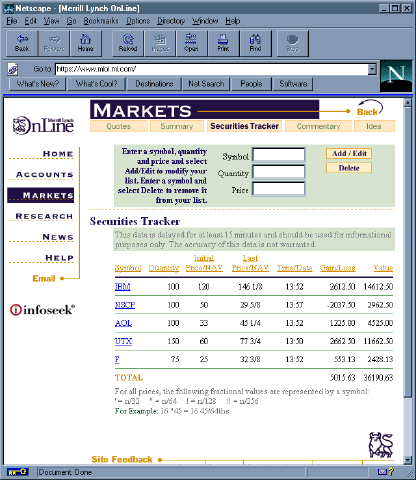Click the Delete button

pyautogui.click(x=349, y=168)
